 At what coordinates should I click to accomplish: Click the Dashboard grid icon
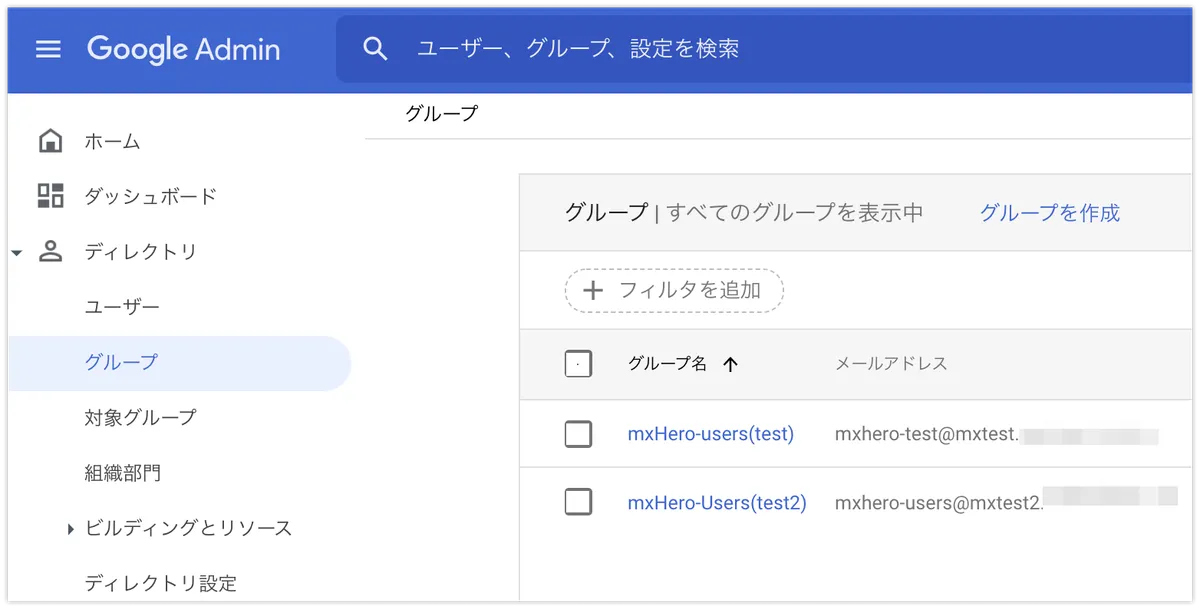[50, 196]
